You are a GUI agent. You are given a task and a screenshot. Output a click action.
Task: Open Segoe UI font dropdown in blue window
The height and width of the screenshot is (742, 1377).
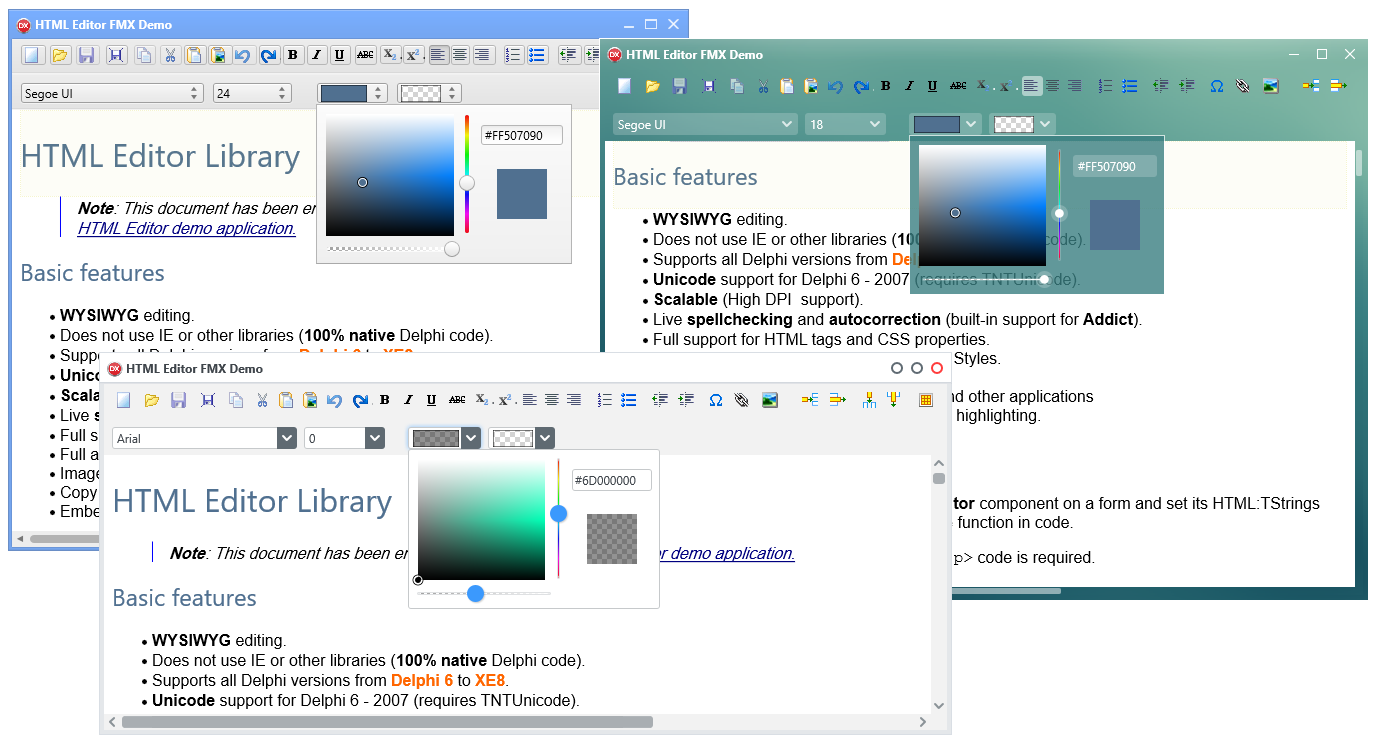point(112,93)
